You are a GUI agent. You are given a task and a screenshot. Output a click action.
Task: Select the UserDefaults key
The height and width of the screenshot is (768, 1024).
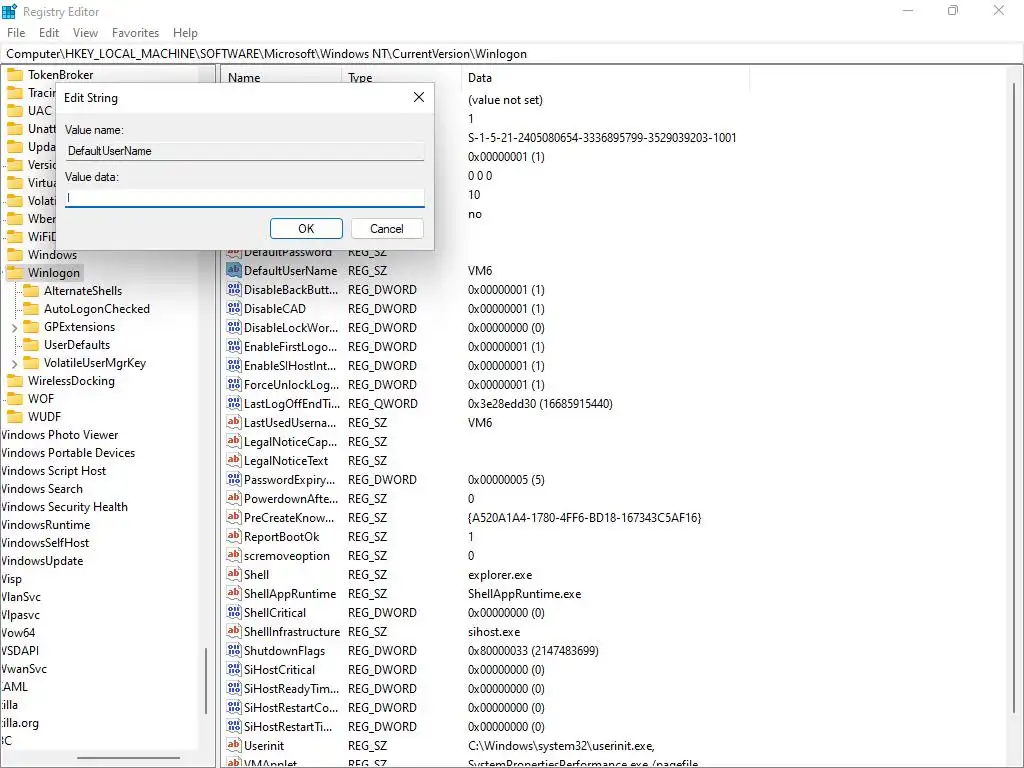[76, 344]
